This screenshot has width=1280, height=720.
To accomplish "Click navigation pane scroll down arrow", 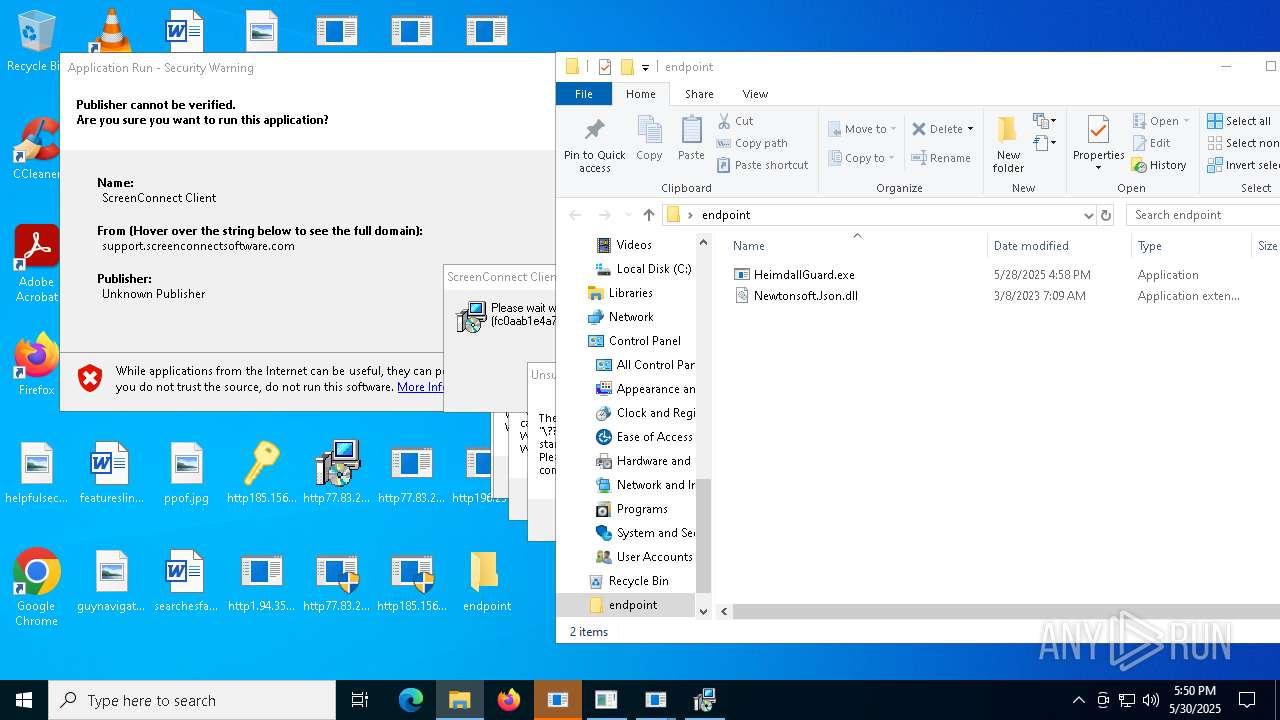I will pos(703,611).
